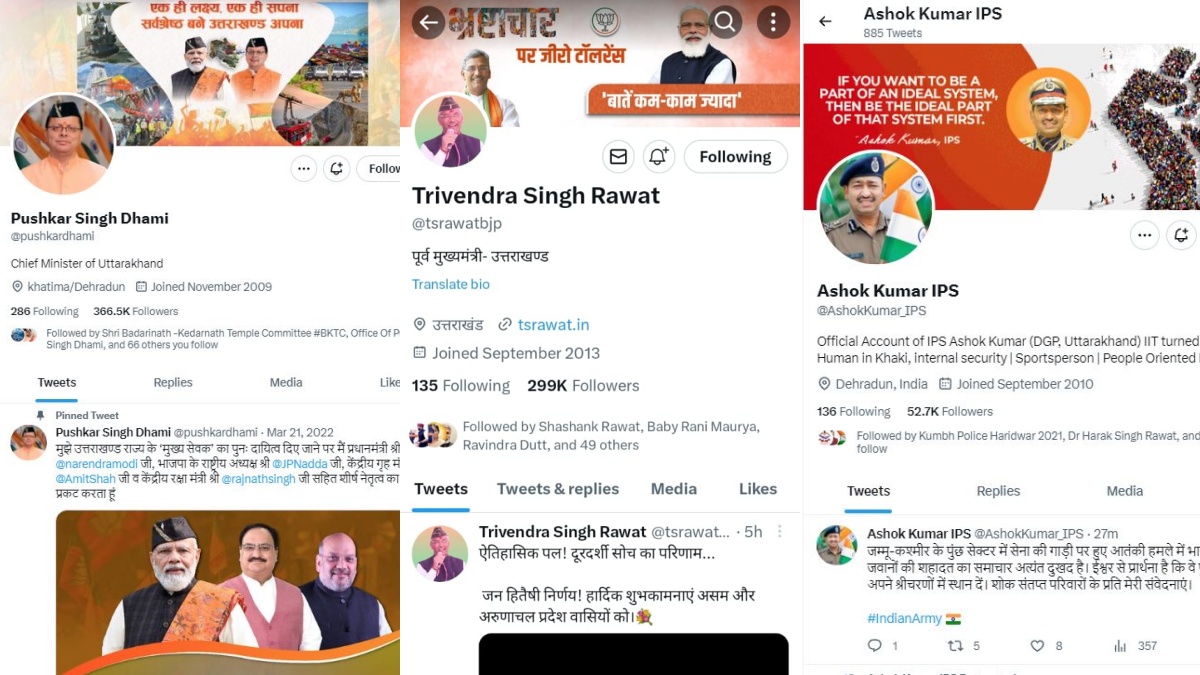Go back using arrow beside Ashok Kumar IPS
Image resolution: width=1200 pixels, height=675 pixels.
click(825, 21)
